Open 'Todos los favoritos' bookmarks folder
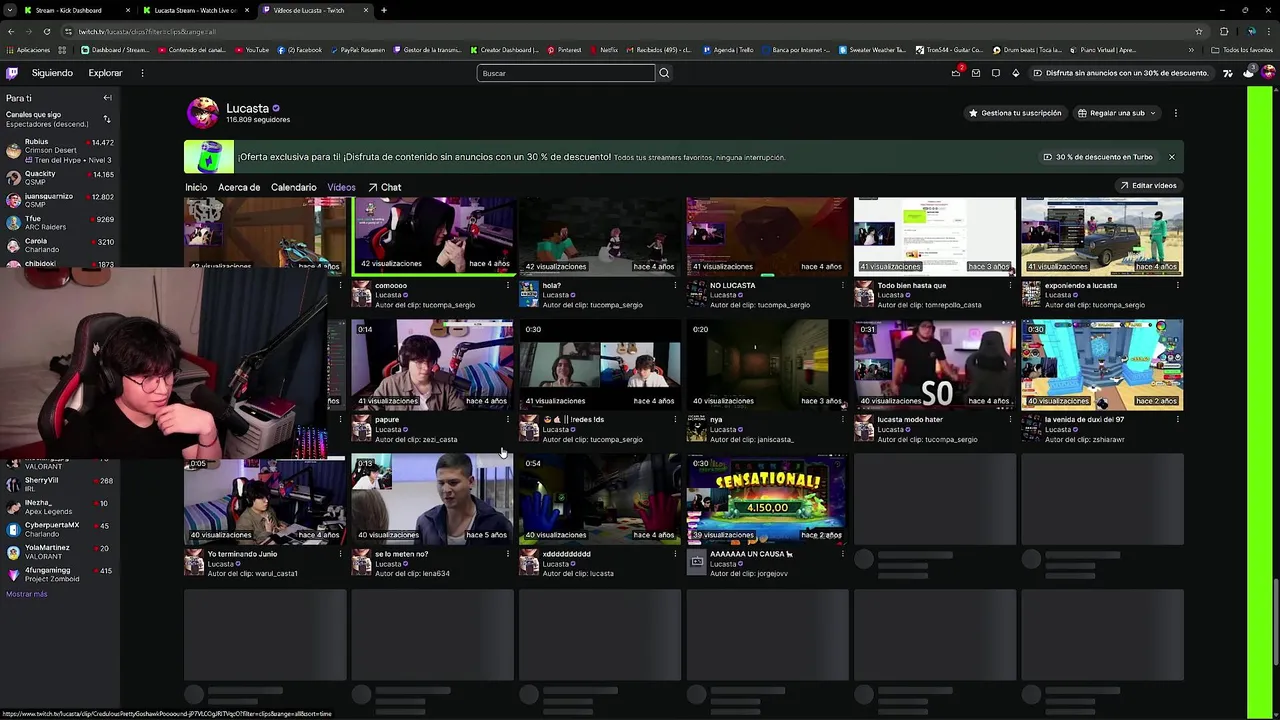The height and width of the screenshot is (720, 1280). click(x=1241, y=50)
